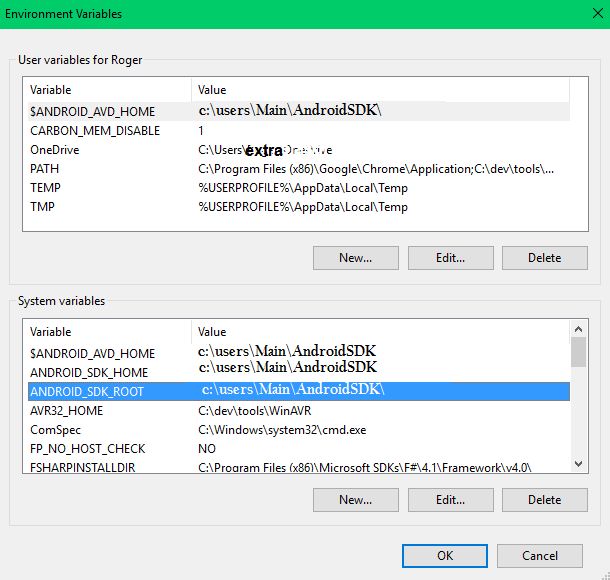Image resolution: width=610 pixels, height=580 pixels.
Task: Click the value 1 for CARBON_MEM_DISABLE
Action: [x=201, y=131]
